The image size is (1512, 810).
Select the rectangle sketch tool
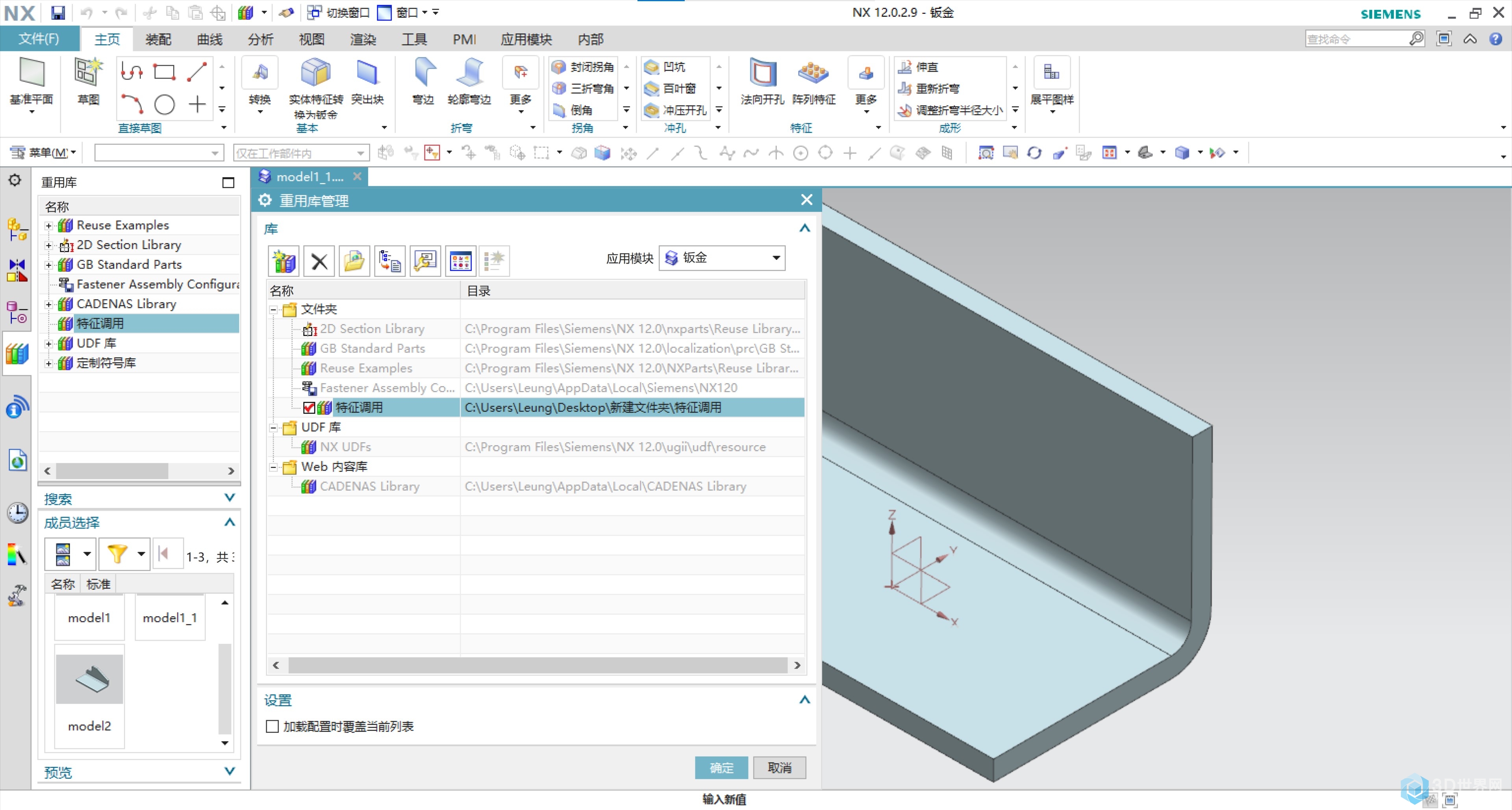(x=164, y=72)
